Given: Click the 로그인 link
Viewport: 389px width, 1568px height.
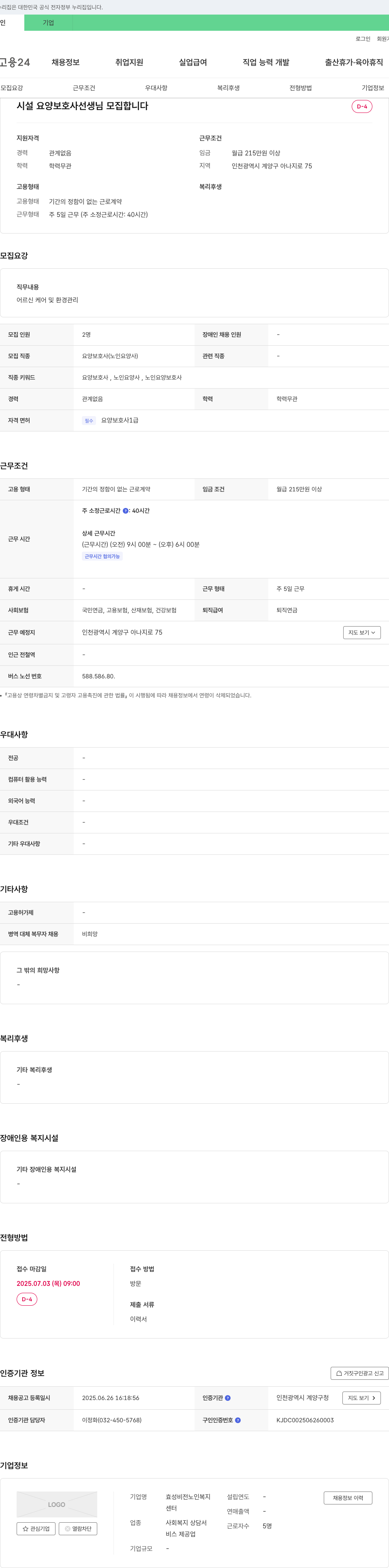Looking at the screenshot, I should 363,39.
